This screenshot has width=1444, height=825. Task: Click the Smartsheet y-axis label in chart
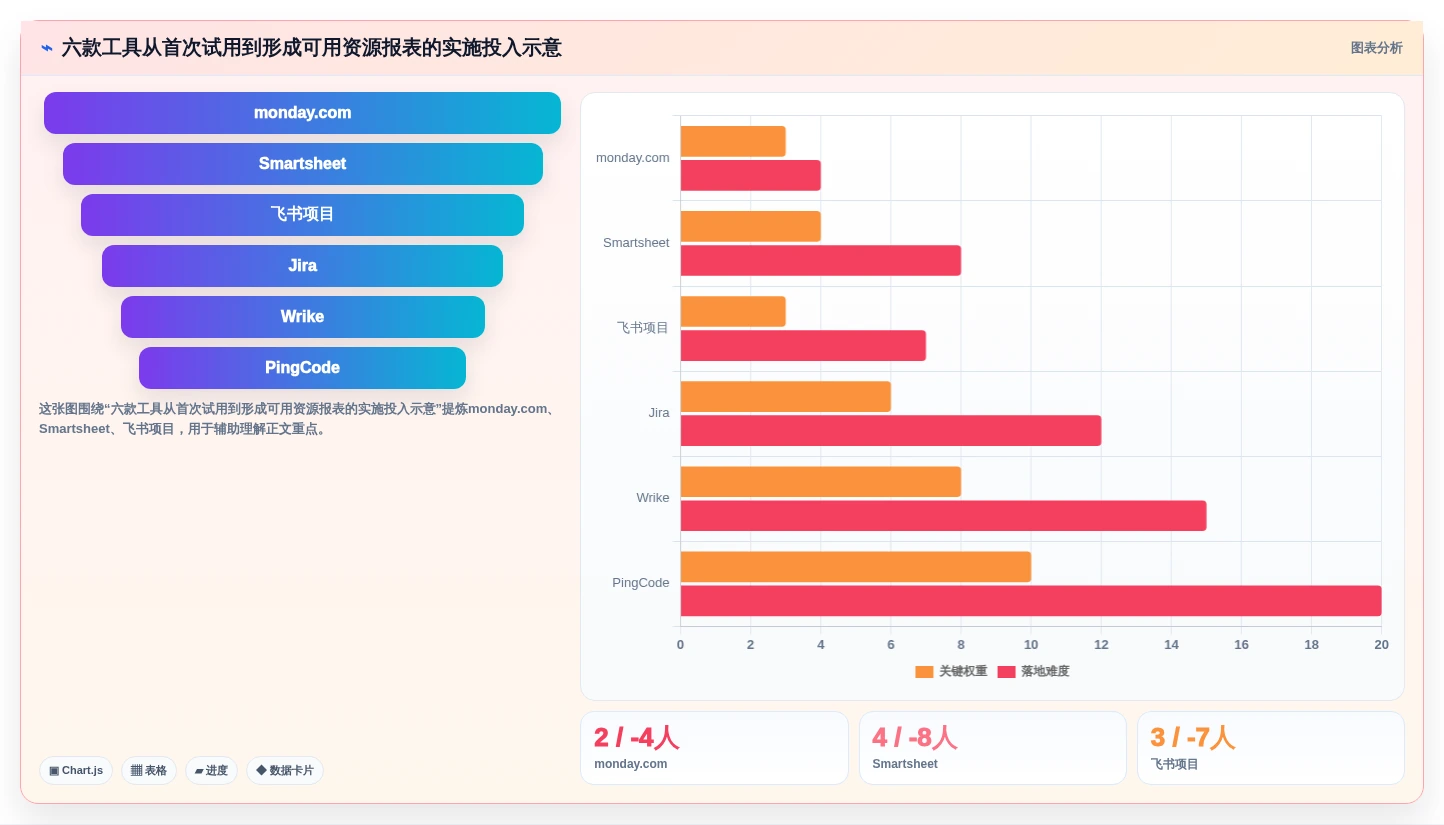[x=636, y=243]
